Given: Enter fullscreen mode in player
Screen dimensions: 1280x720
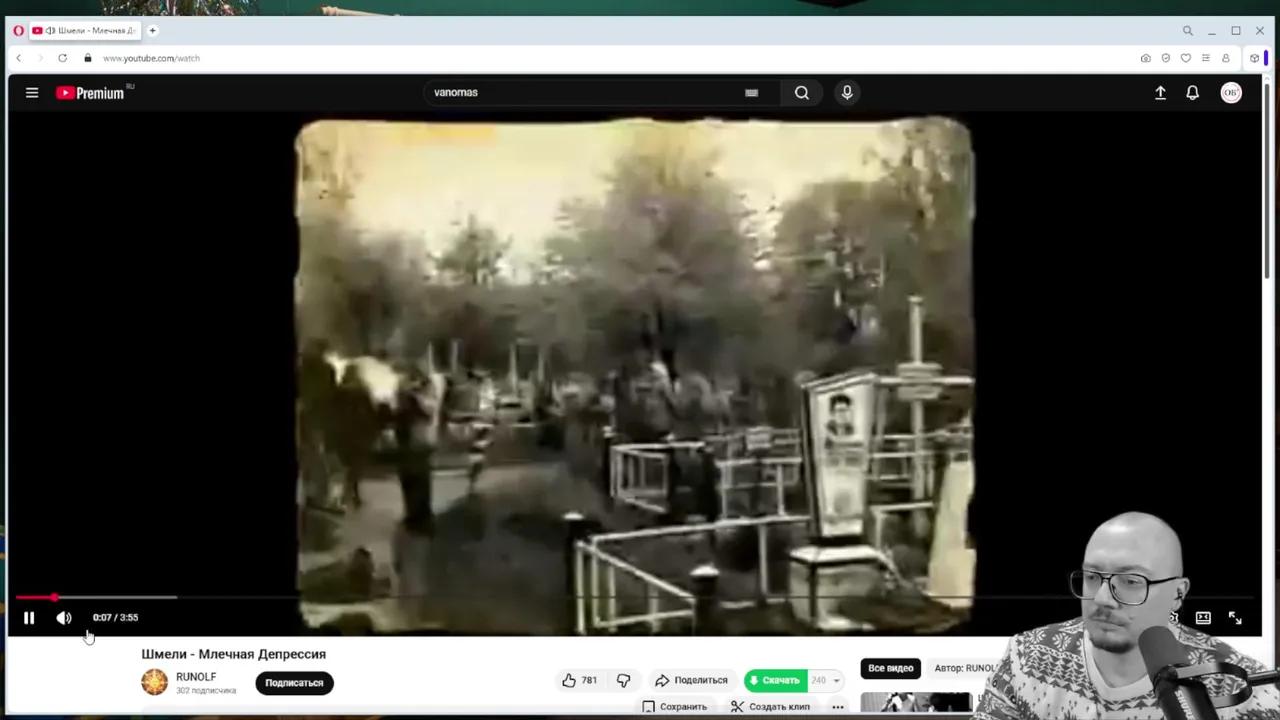Looking at the screenshot, I should pos(1235,618).
